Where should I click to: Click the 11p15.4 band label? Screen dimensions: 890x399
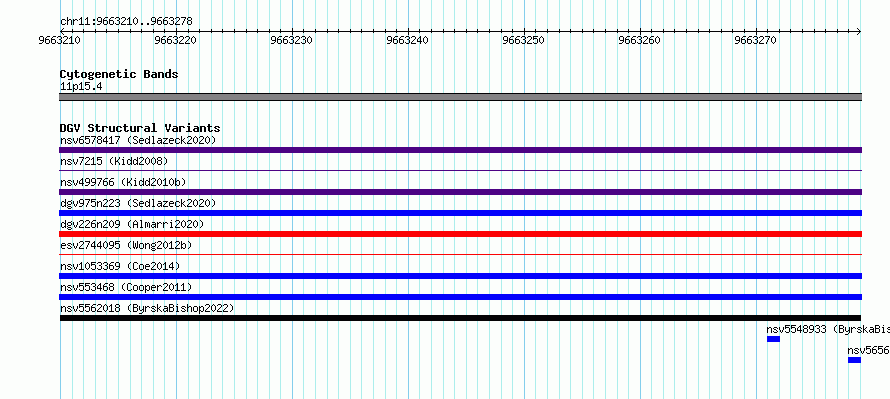pos(81,87)
